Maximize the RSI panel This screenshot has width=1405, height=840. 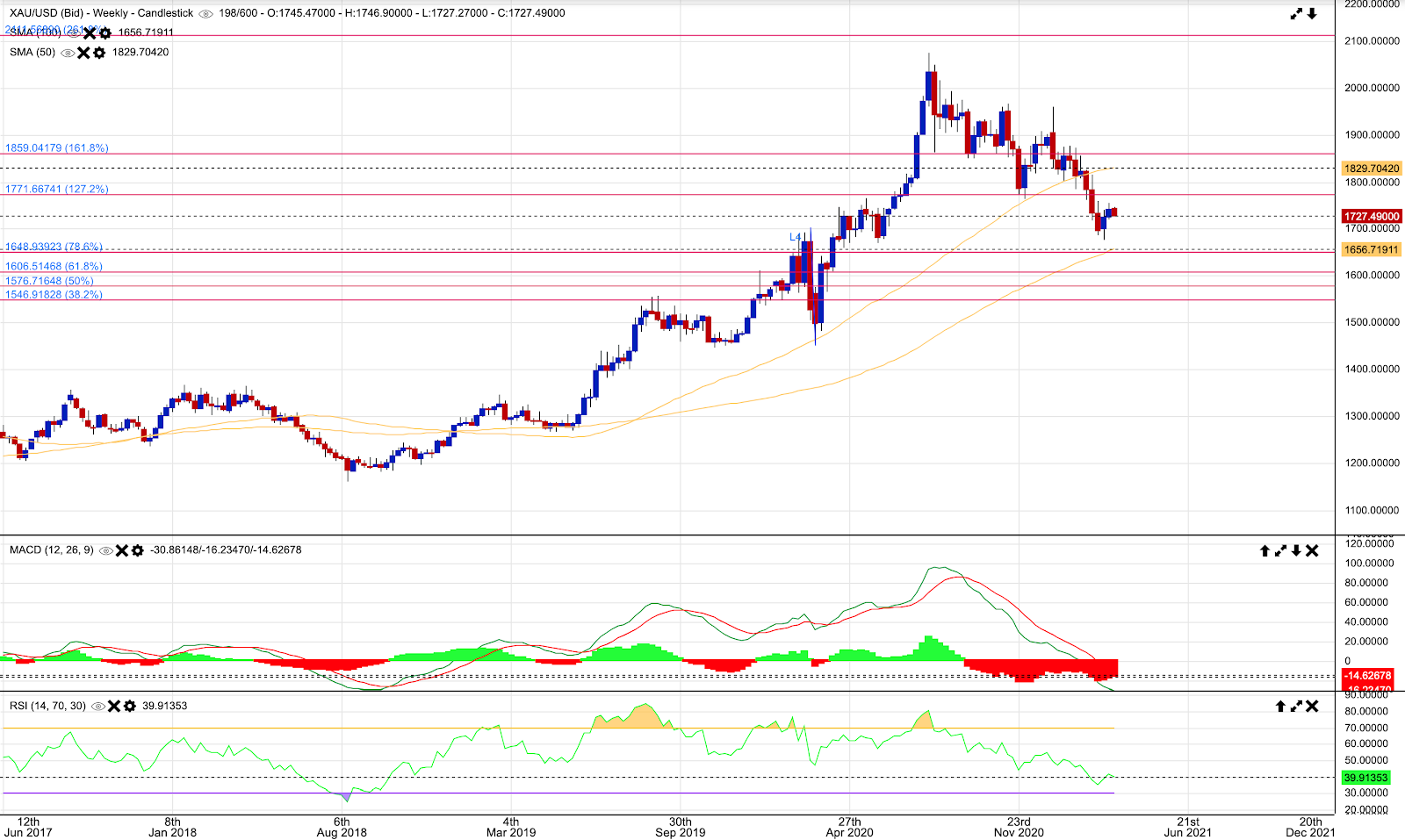click(x=1296, y=706)
